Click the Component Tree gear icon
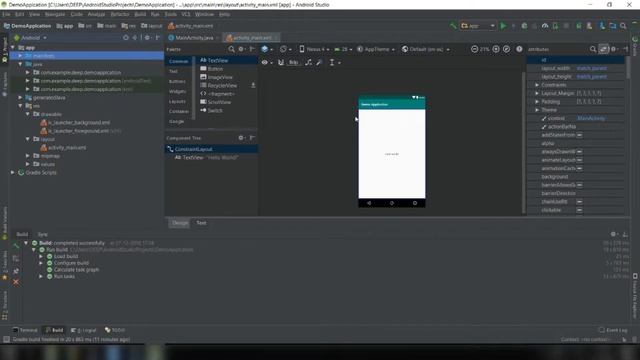Image resolution: width=640 pixels, height=360 pixels. tap(241, 138)
